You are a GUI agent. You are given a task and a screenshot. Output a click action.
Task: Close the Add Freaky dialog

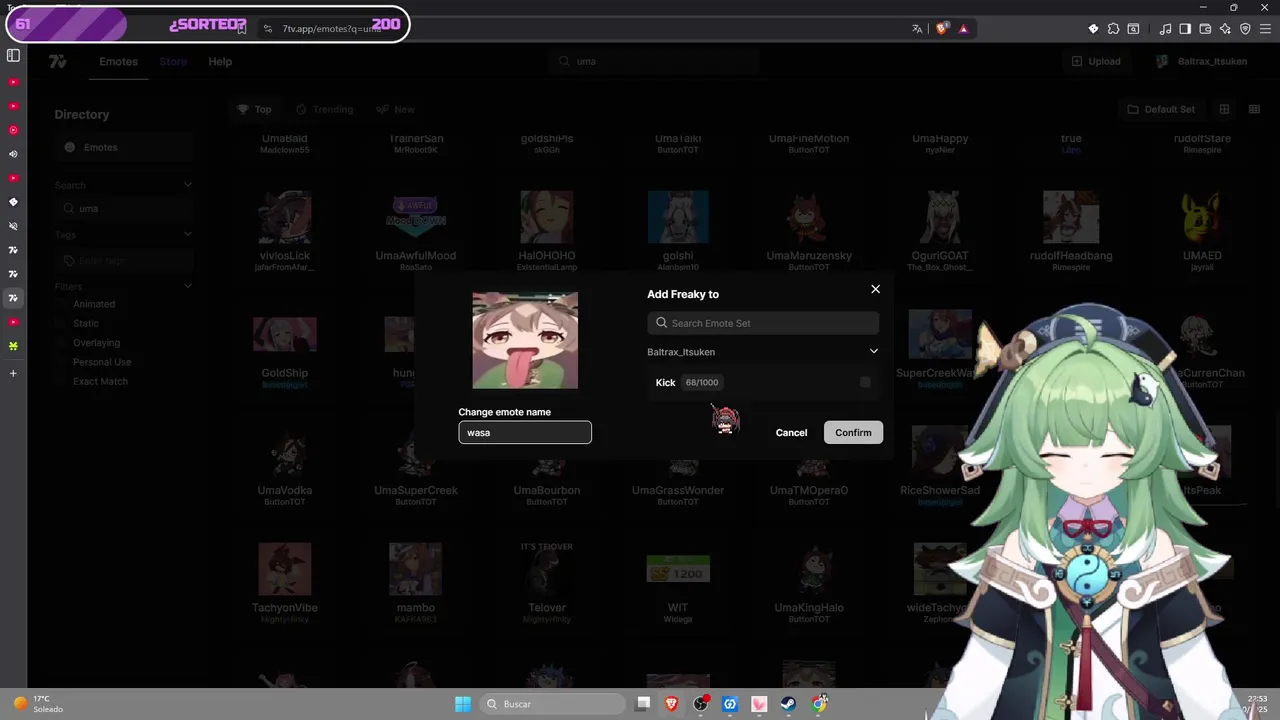875,289
